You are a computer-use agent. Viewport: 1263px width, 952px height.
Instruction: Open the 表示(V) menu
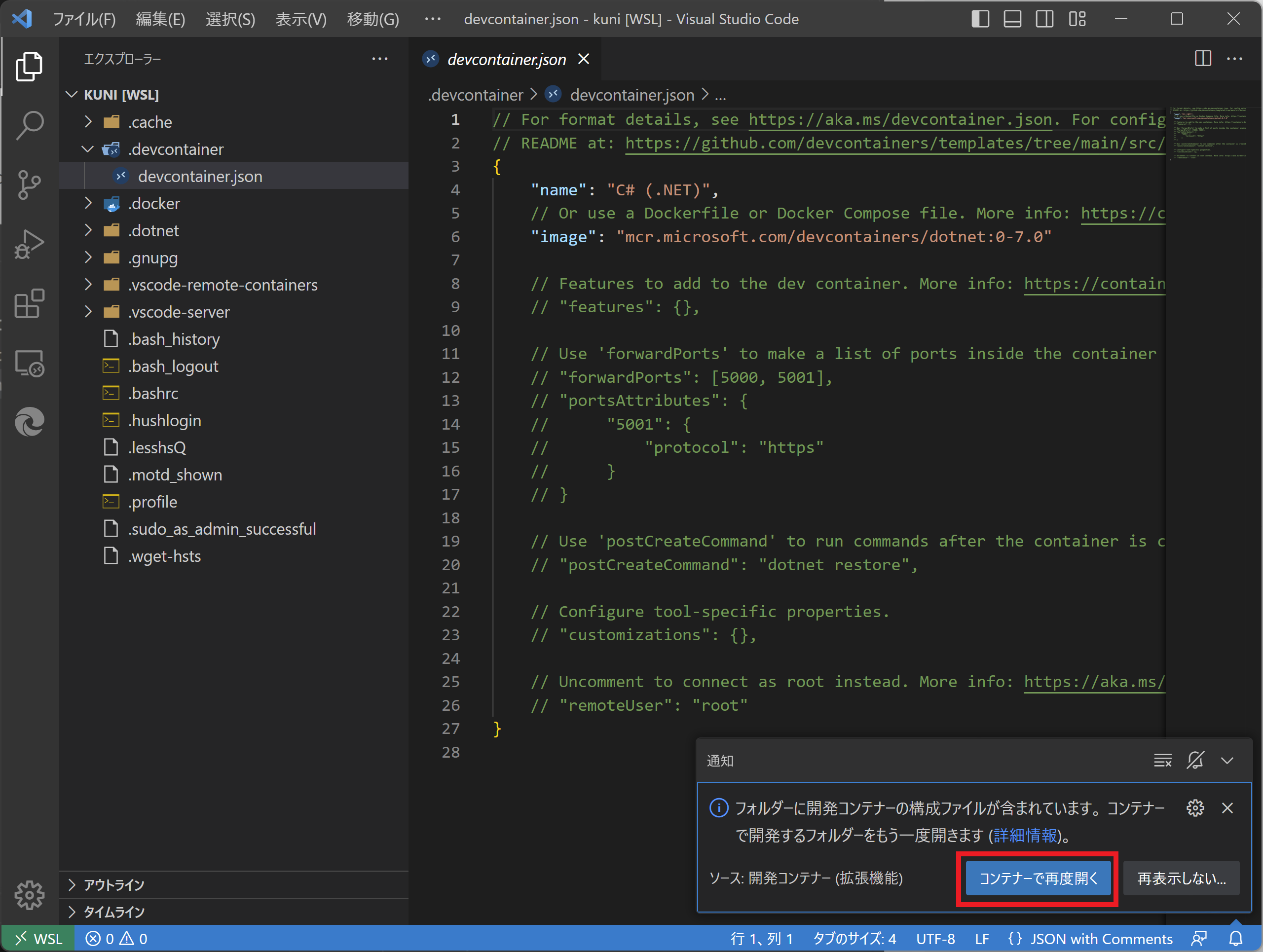tap(301, 19)
